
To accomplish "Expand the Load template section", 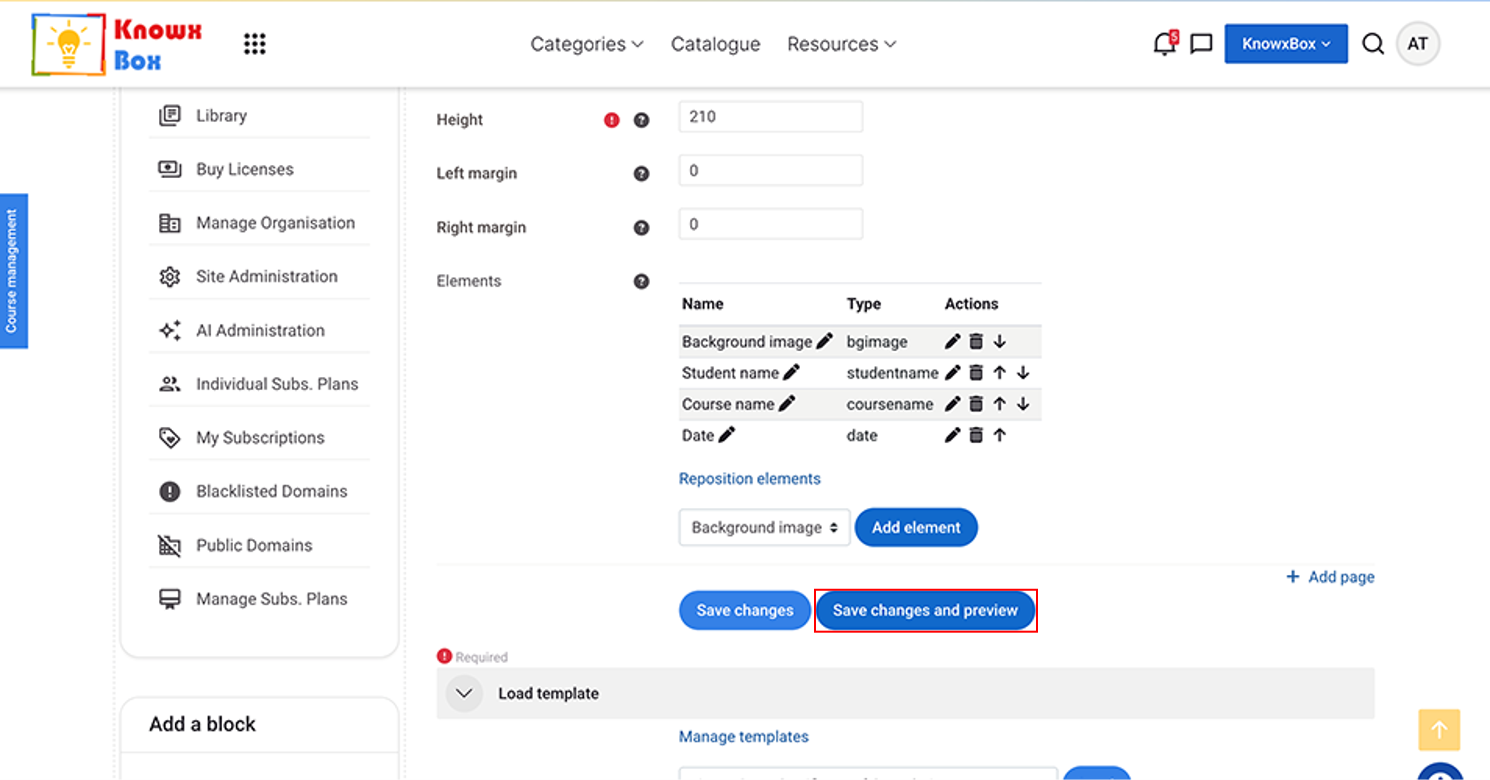I will click(x=464, y=693).
